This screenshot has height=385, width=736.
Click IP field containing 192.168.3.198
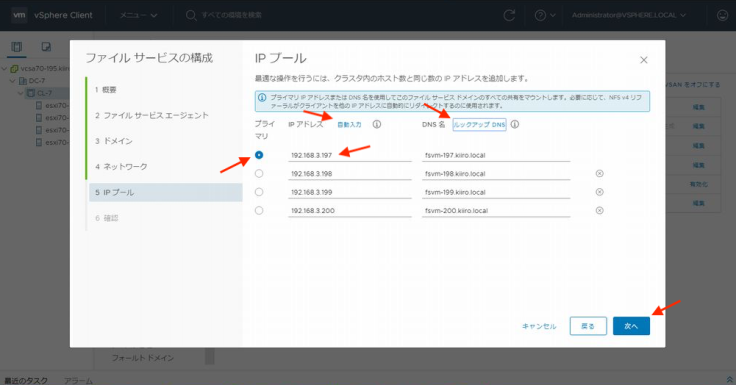[x=350, y=173]
